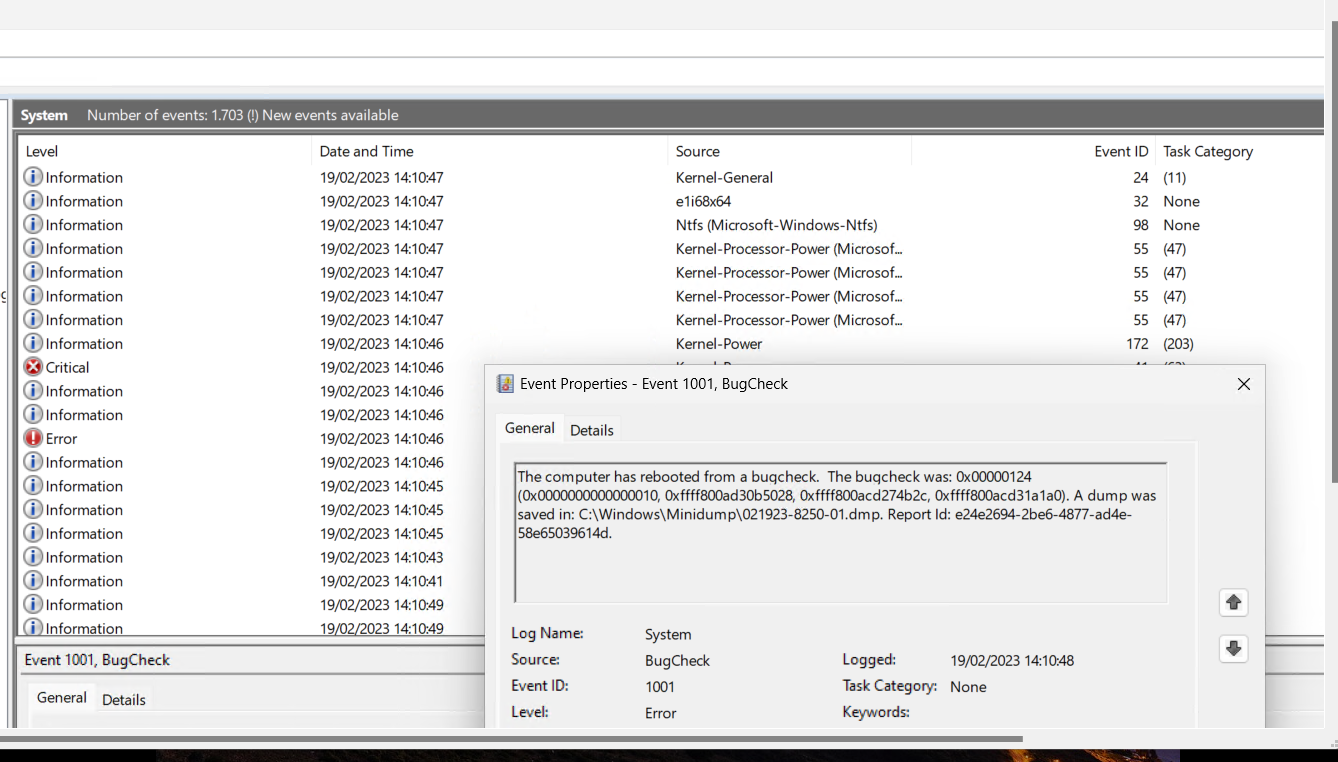Click the Logged value 19/02/2023 14:10:48
Image resolution: width=1338 pixels, height=762 pixels.
pos(1012,660)
